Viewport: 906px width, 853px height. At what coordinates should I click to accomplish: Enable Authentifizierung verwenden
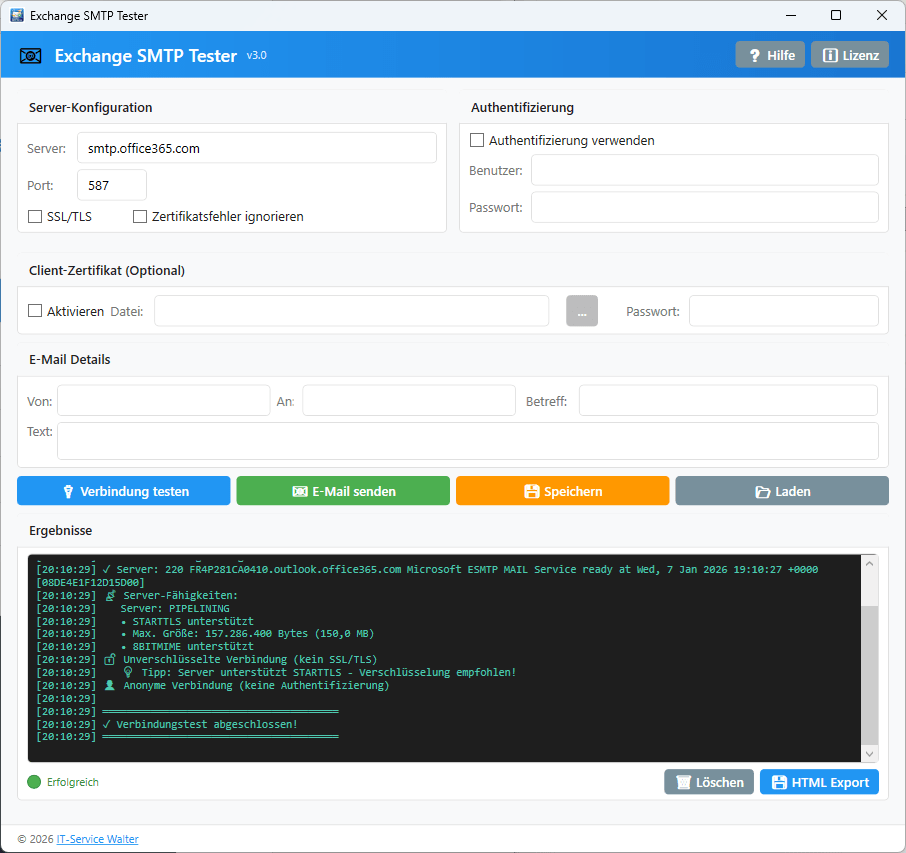click(x=477, y=140)
